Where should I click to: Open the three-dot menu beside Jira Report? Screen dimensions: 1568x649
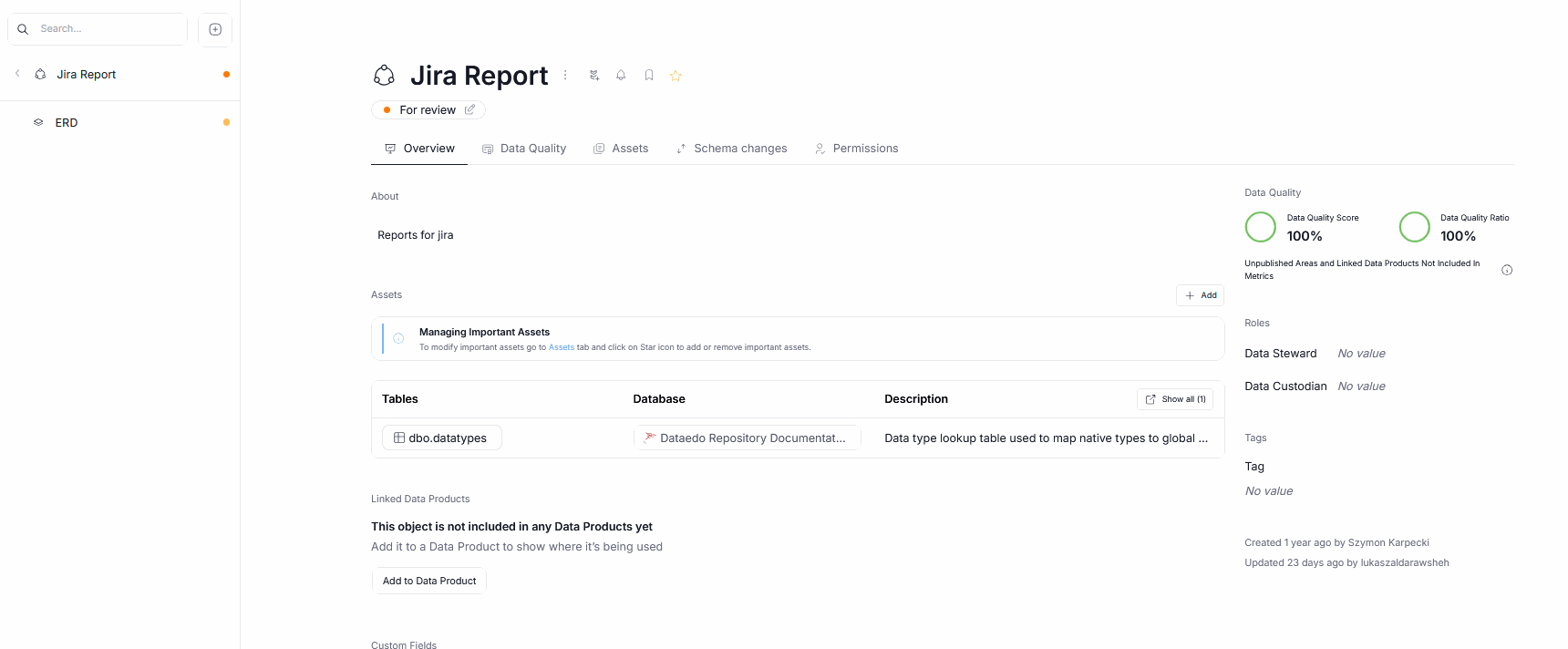tap(565, 76)
